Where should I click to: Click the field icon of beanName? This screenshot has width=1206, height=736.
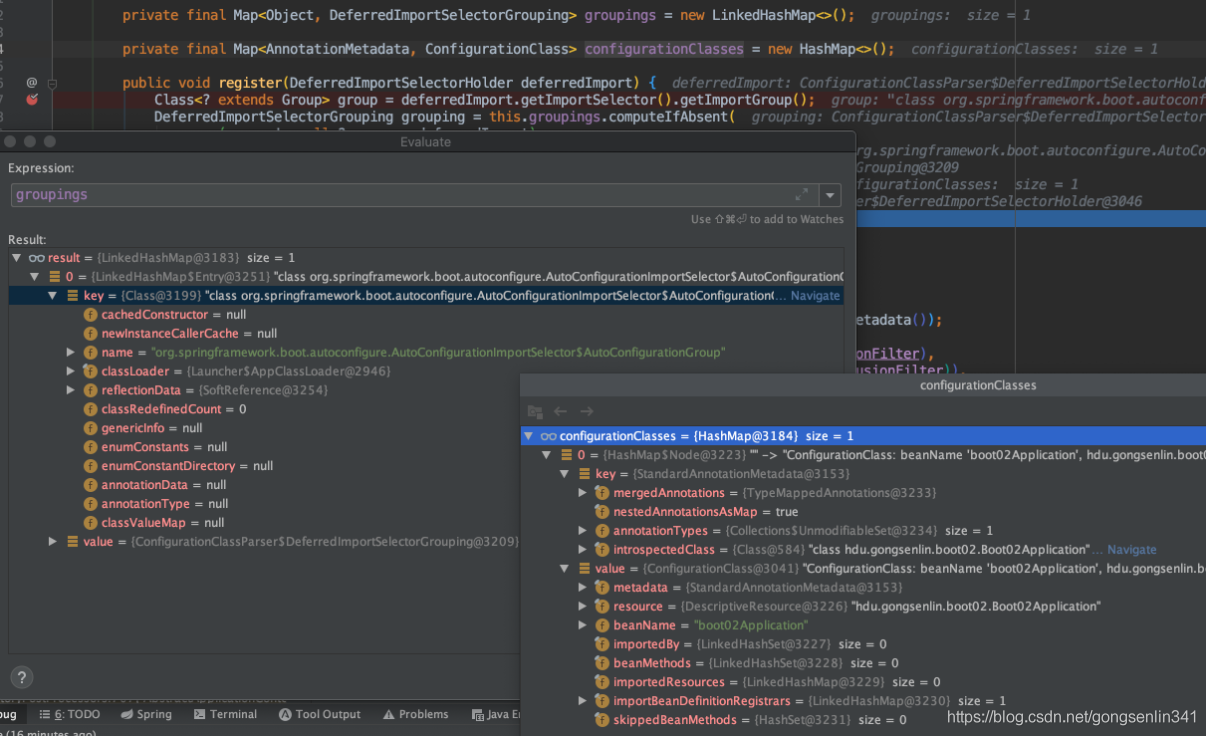click(602, 626)
